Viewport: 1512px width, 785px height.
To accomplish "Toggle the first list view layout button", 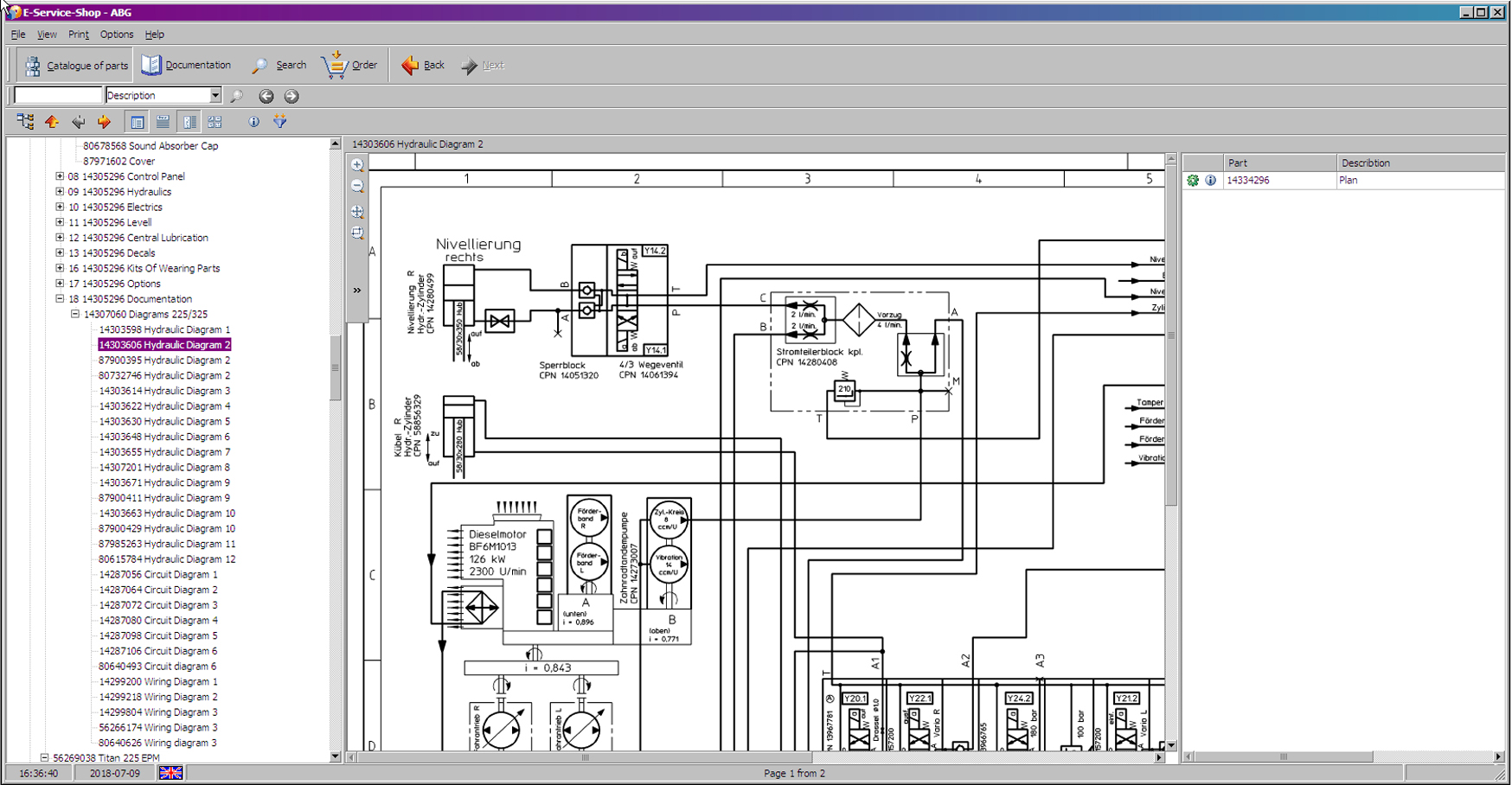I will 137,122.
